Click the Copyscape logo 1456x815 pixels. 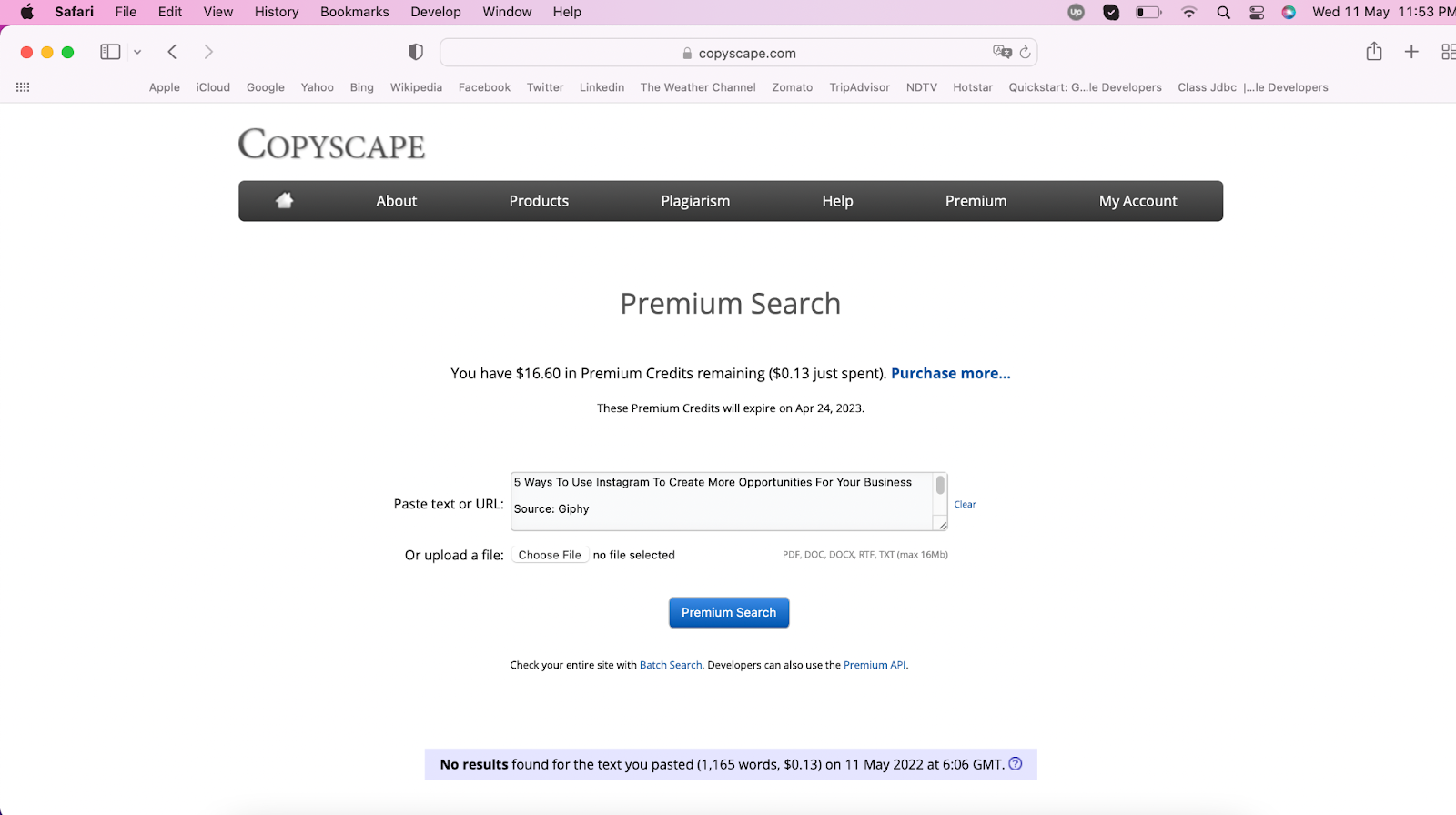pyautogui.click(x=332, y=145)
